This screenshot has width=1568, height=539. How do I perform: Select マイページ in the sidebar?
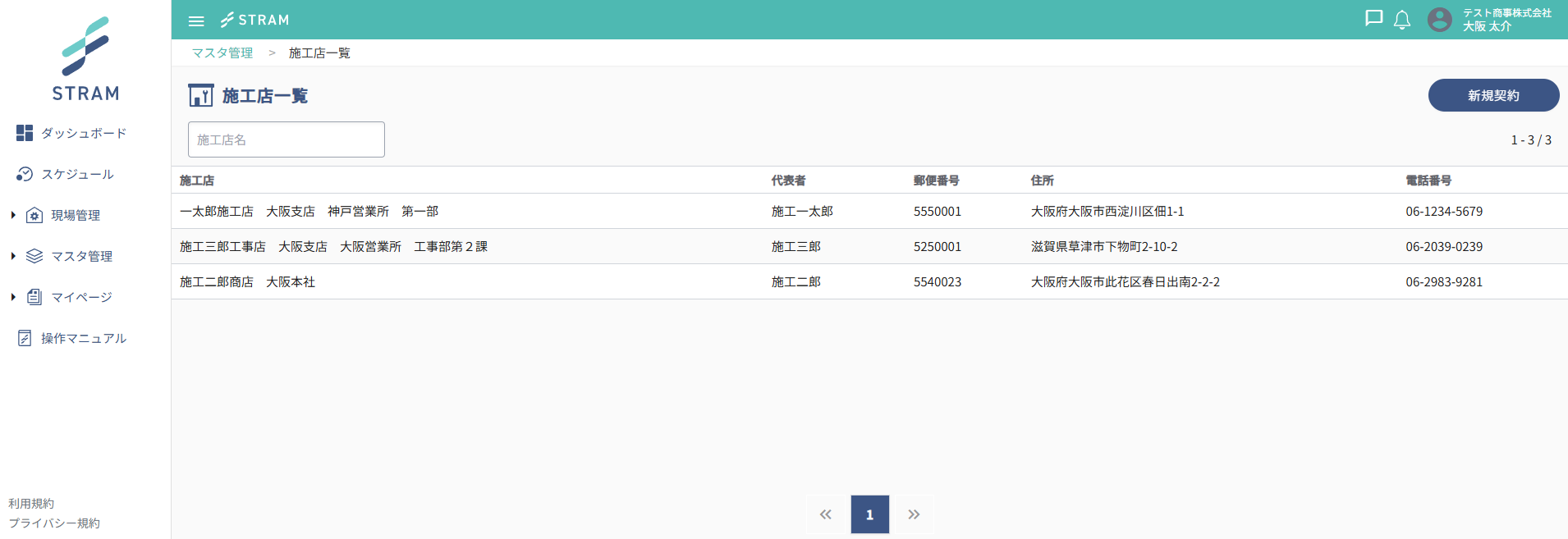tap(81, 297)
